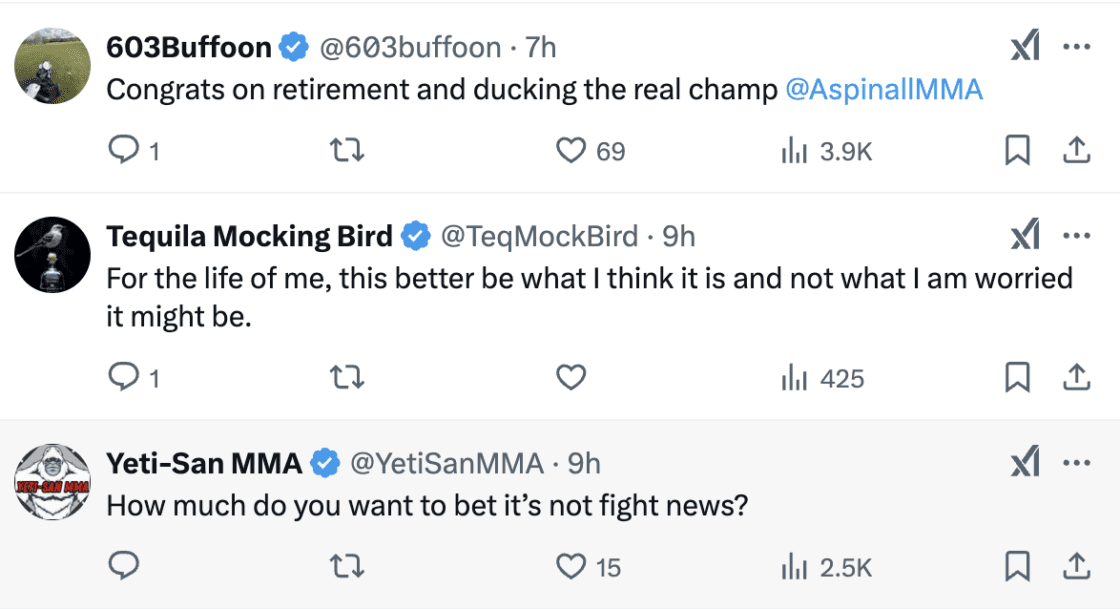This screenshot has width=1120, height=609.
Task: Open Grok analysis on Yeti-San MMA's tweet
Action: click(1025, 462)
